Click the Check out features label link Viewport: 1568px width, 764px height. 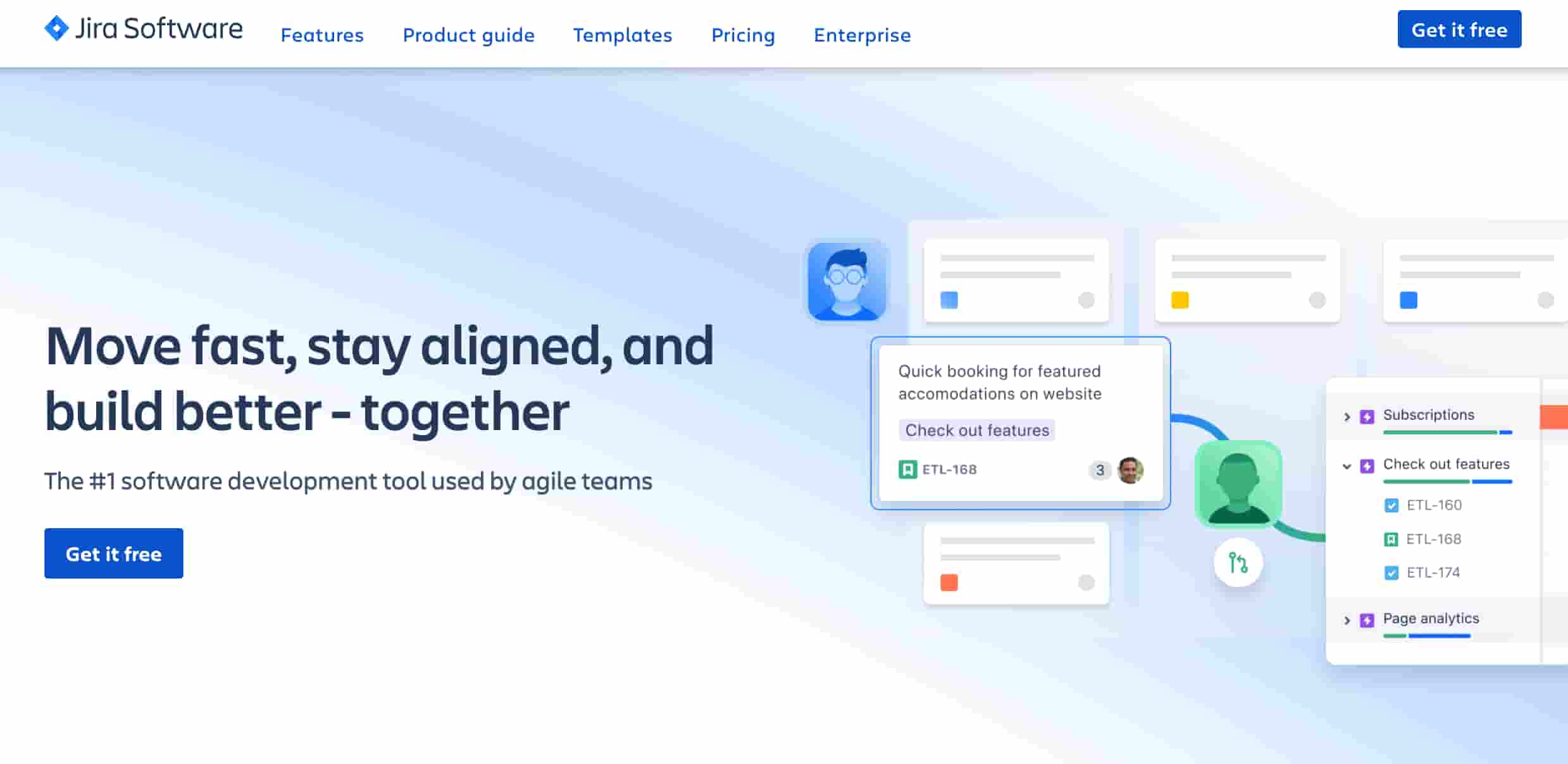coord(977,430)
